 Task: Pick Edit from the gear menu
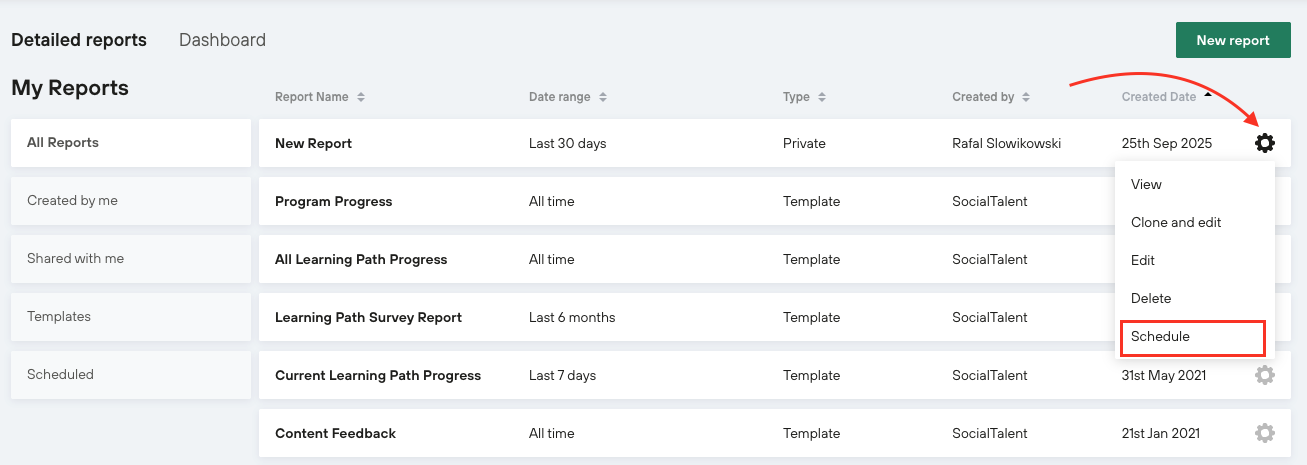(x=1143, y=260)
